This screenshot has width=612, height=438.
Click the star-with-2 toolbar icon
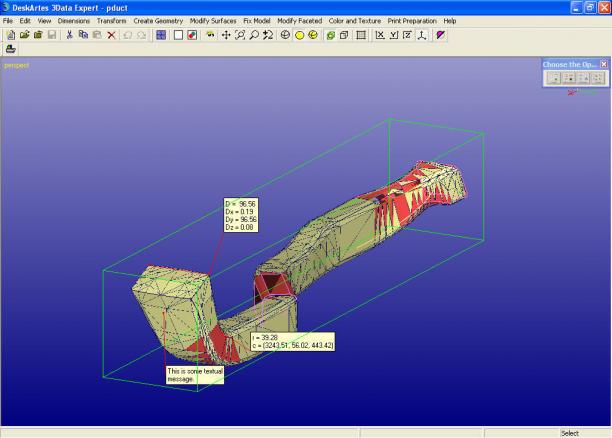coord(268,35)
